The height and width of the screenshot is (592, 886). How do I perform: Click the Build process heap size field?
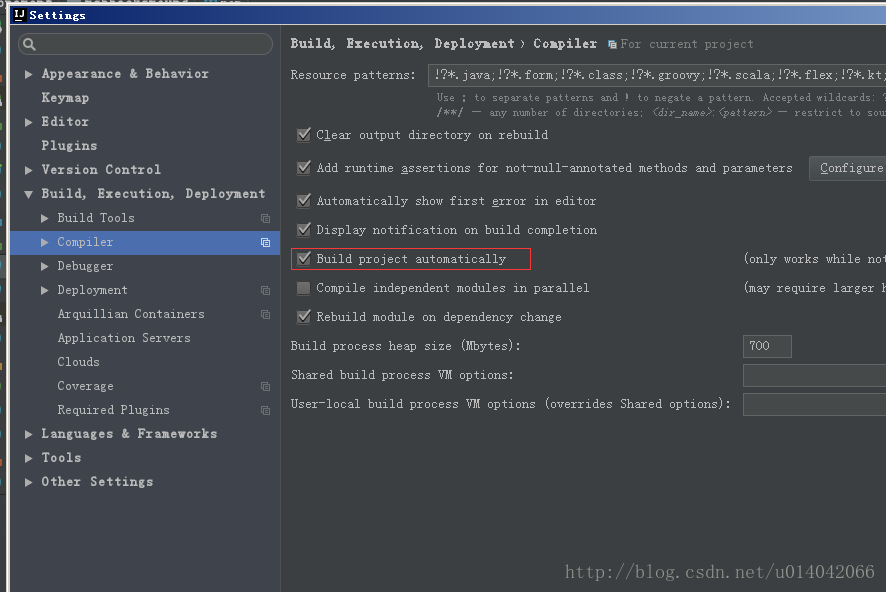point(767,346)
